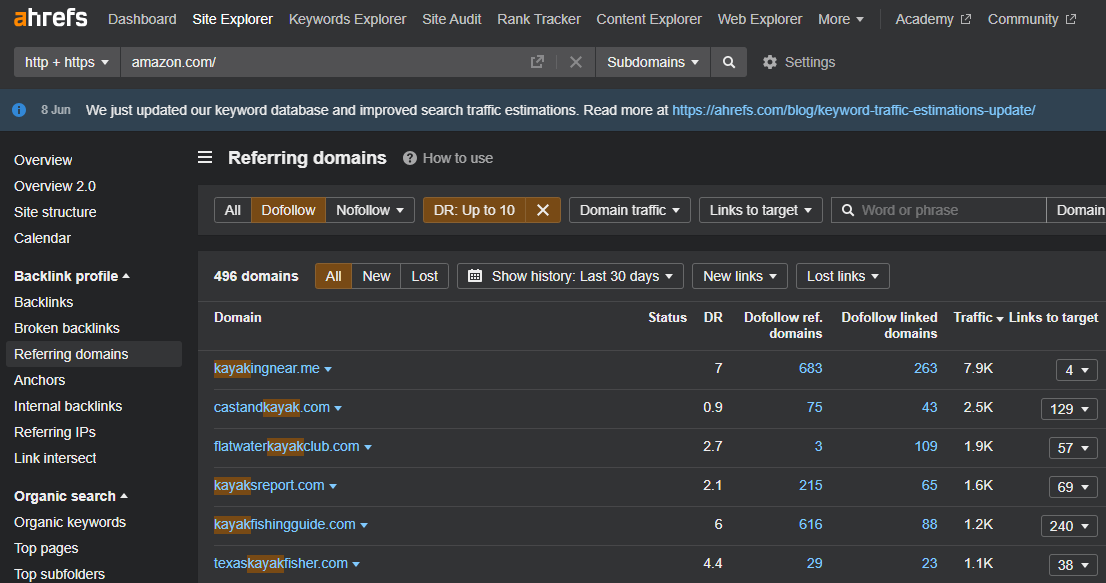Screen dimensions: 1106x583
Task: Go to Backlinks in the sidebar
Action: coord(43,302)
